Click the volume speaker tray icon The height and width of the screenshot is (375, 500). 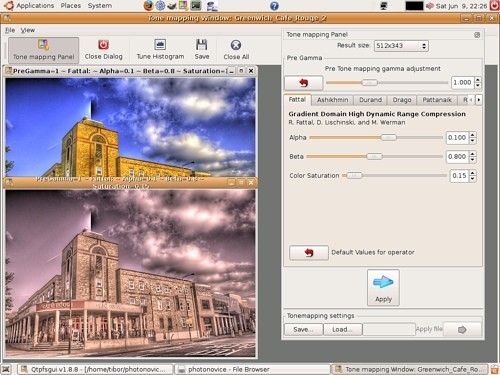(x=430, y=6)
